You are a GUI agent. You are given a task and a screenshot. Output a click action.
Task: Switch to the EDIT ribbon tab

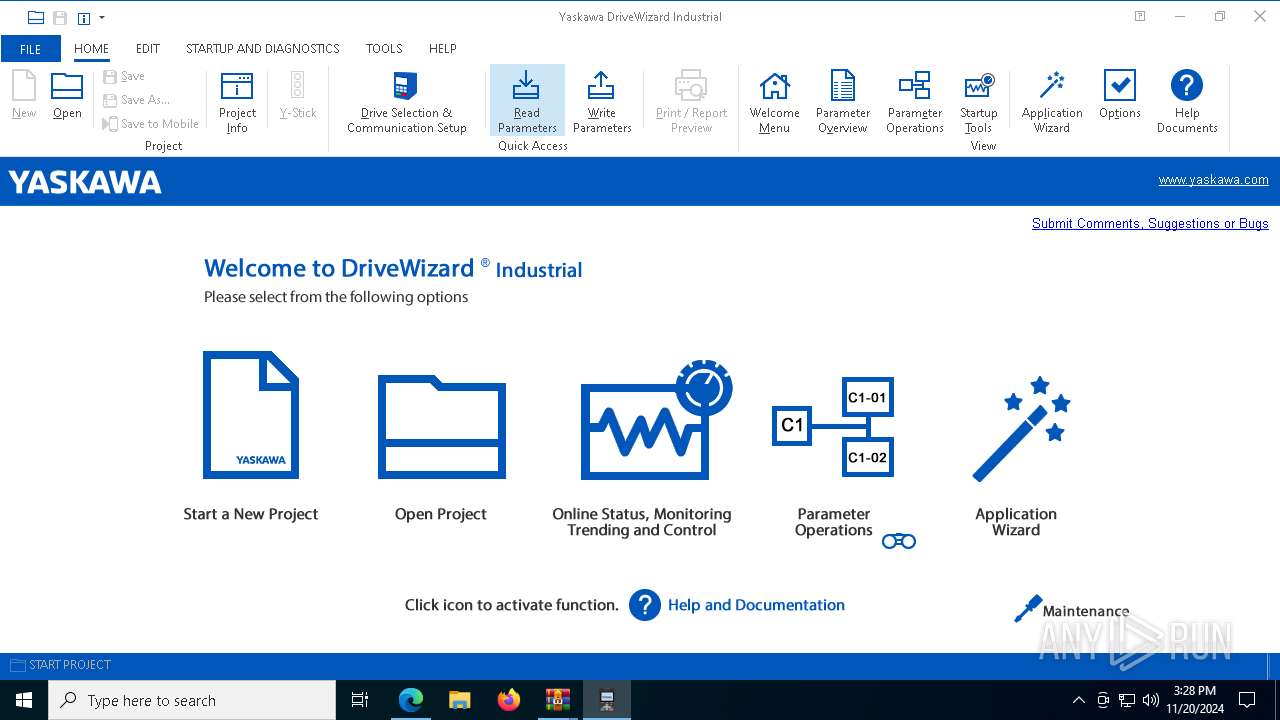(x=148, y=48)
